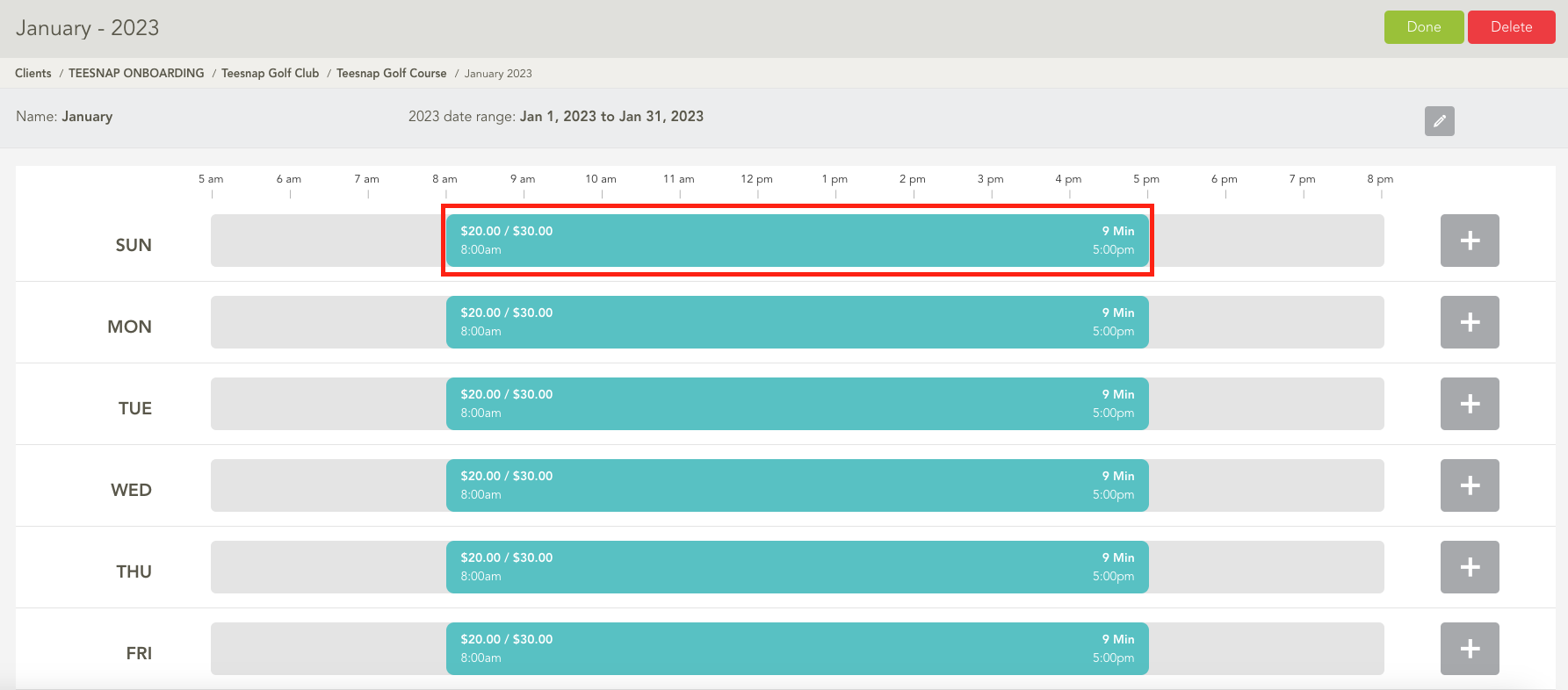Open Monday's $20.00 / $30.00 rate block
The height and width of the screenshot is (690, 1568).
click(797, 322)
